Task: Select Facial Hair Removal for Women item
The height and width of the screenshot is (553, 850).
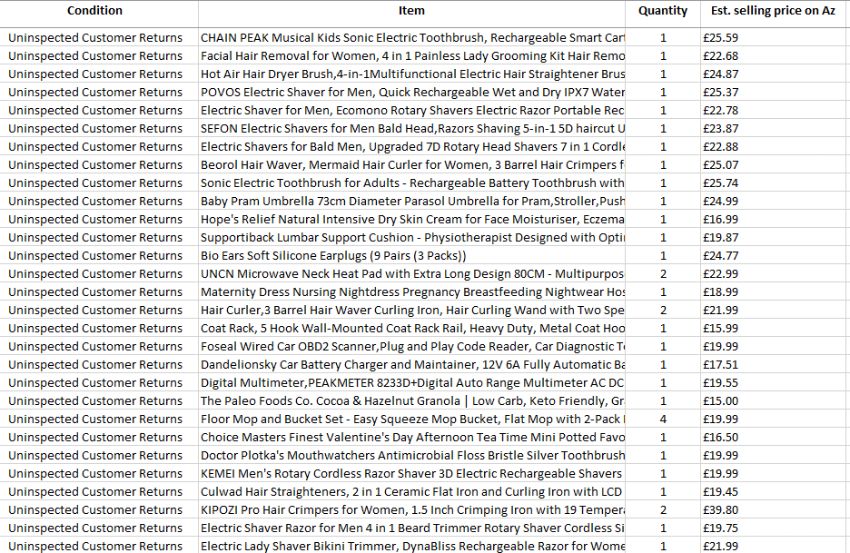Action: pyautogui.click(x=412, y=56)
